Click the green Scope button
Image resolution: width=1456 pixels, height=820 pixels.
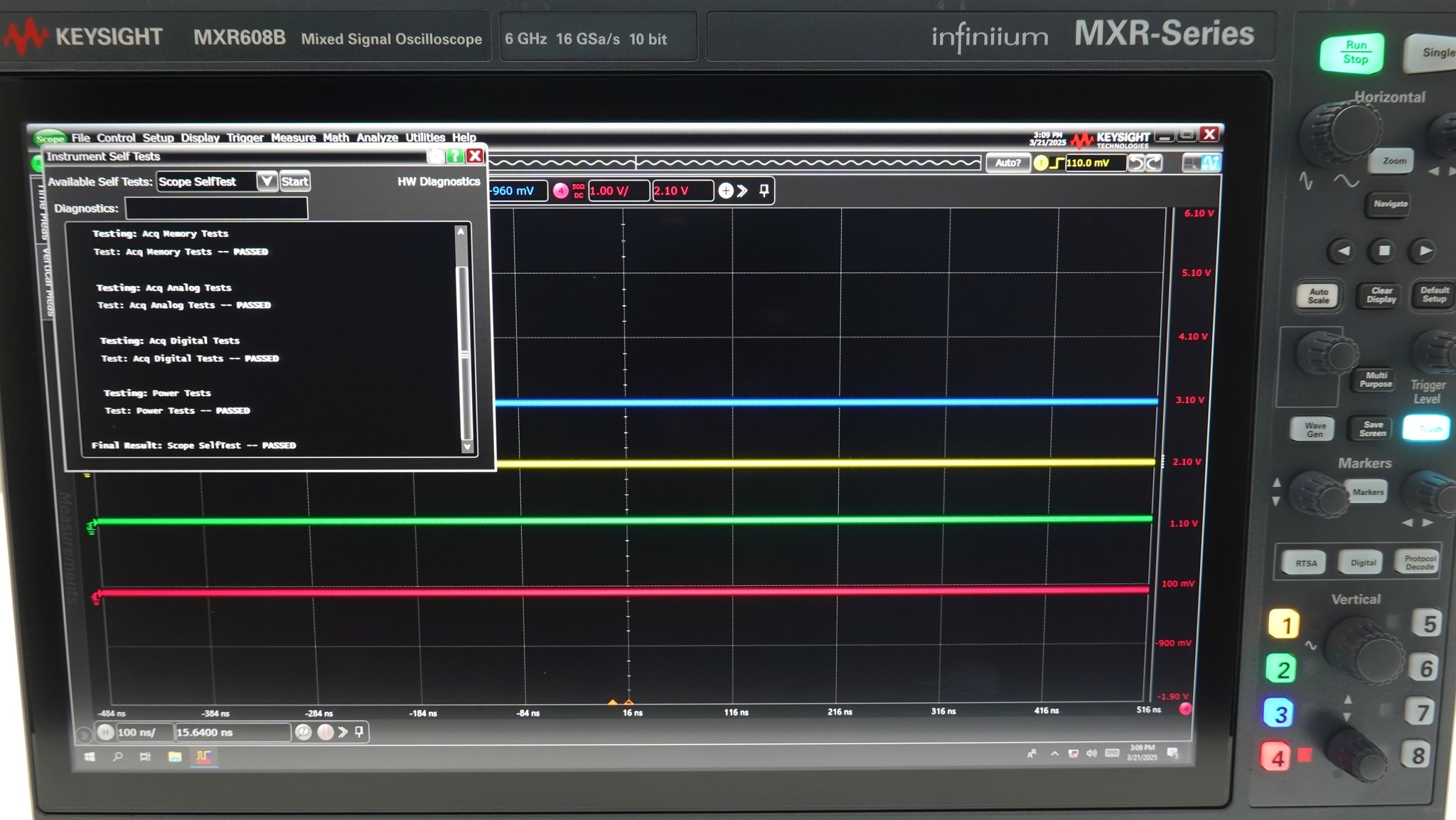[50, 138]
